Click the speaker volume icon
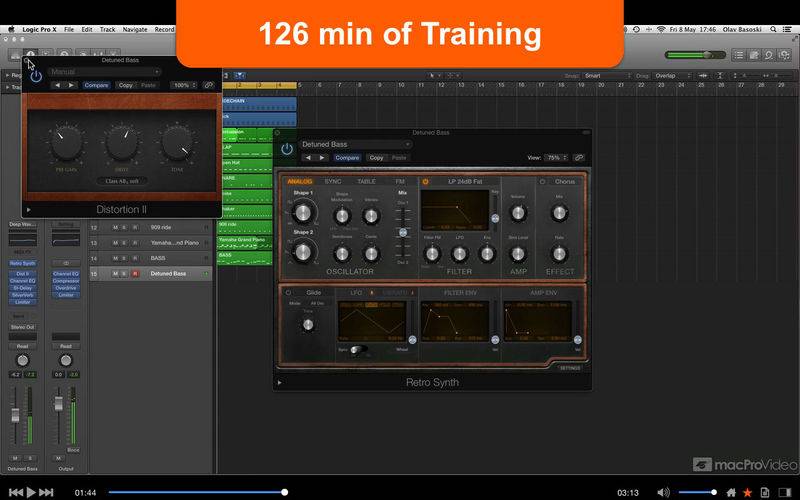This screenshot has height=500, width=800. pyautogui.click(x=663, y=492)
